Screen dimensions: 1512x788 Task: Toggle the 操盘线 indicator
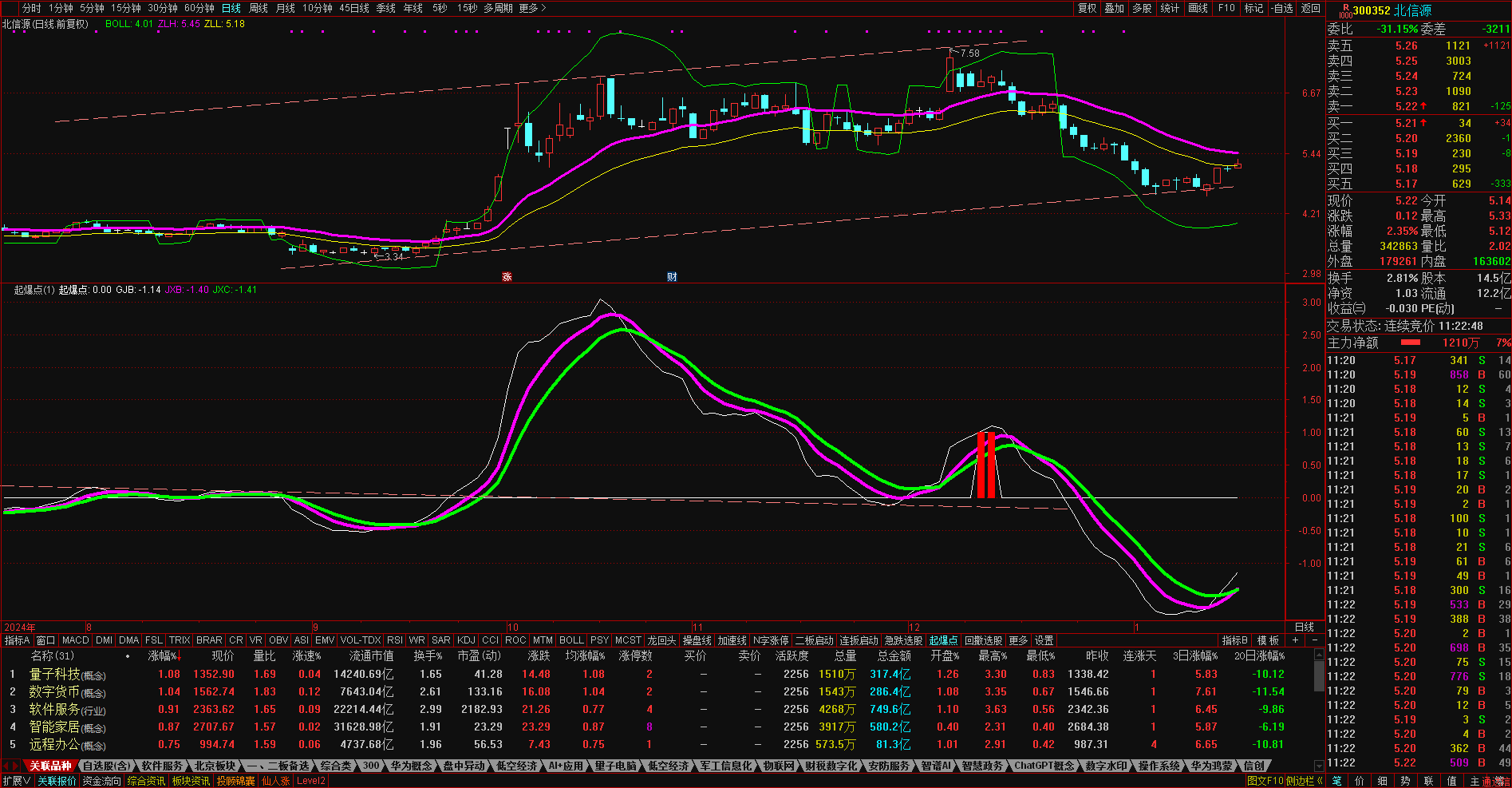pyautogui.click(x=697, y=640)
